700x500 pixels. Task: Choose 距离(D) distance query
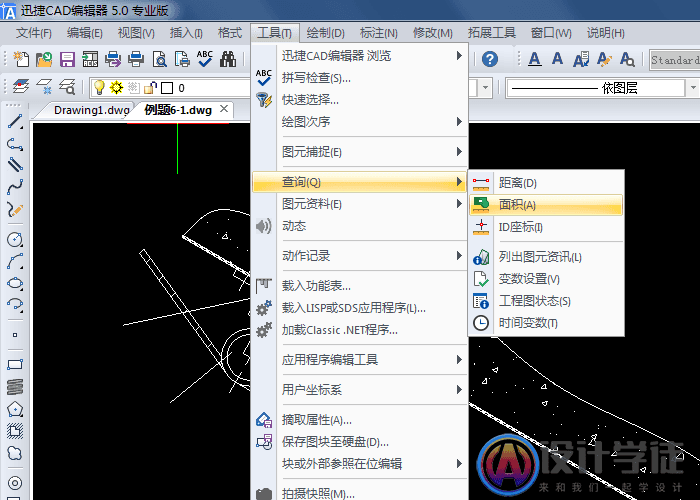point(546,183)
